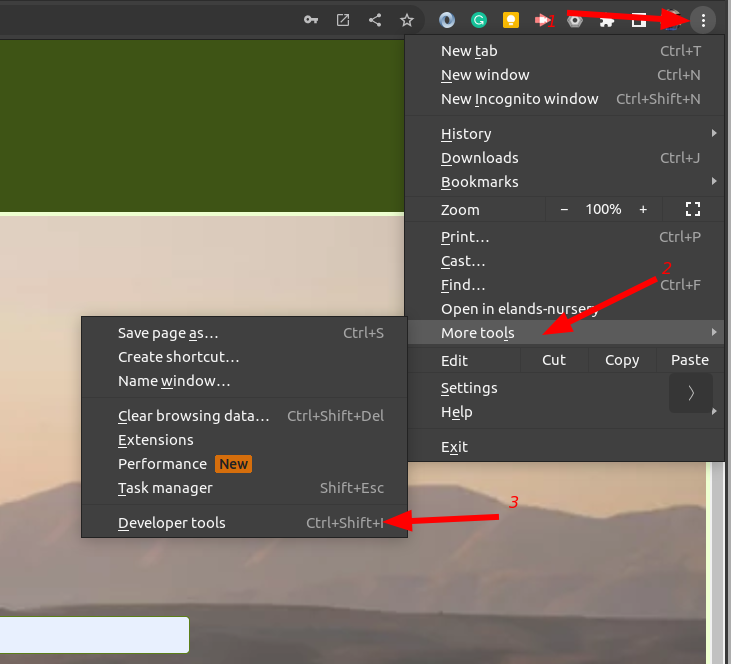Image resolution: width=731 pixels, height=664 pixels.
Task: Click the open-in-app icon in address bar
Action: pos(343,20)
